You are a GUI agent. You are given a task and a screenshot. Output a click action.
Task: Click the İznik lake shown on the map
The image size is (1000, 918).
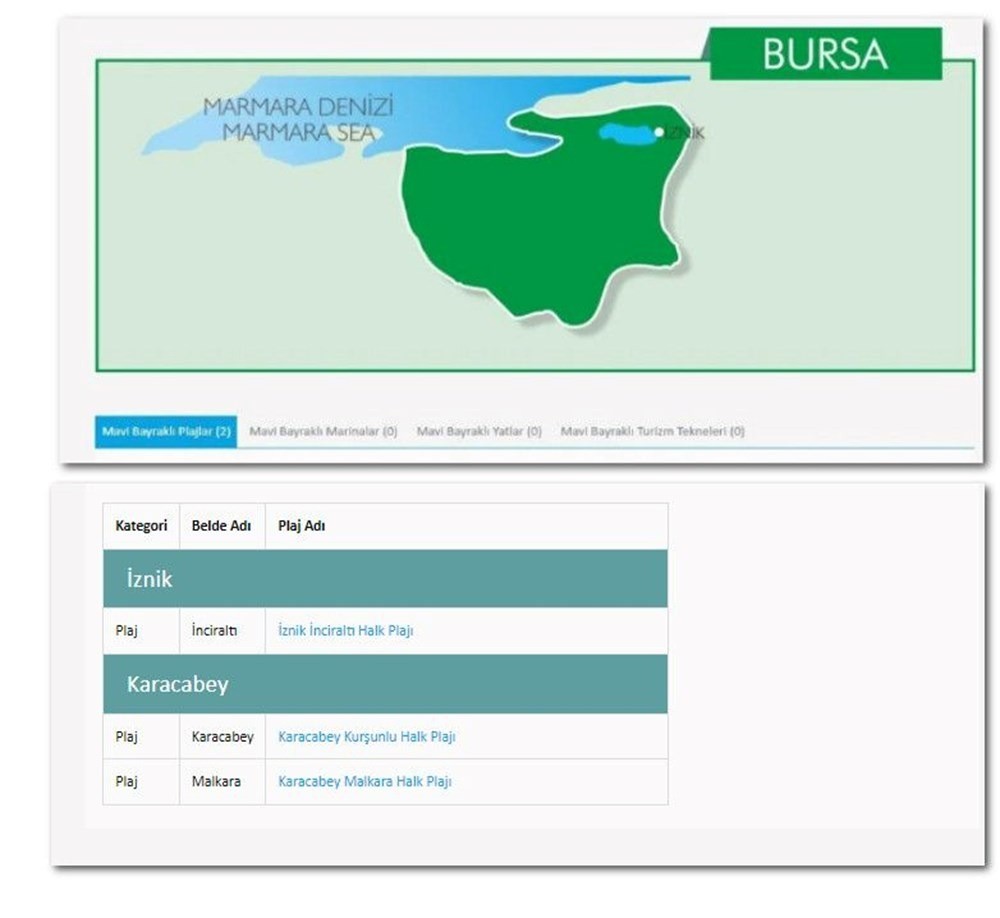click(625, 133)
